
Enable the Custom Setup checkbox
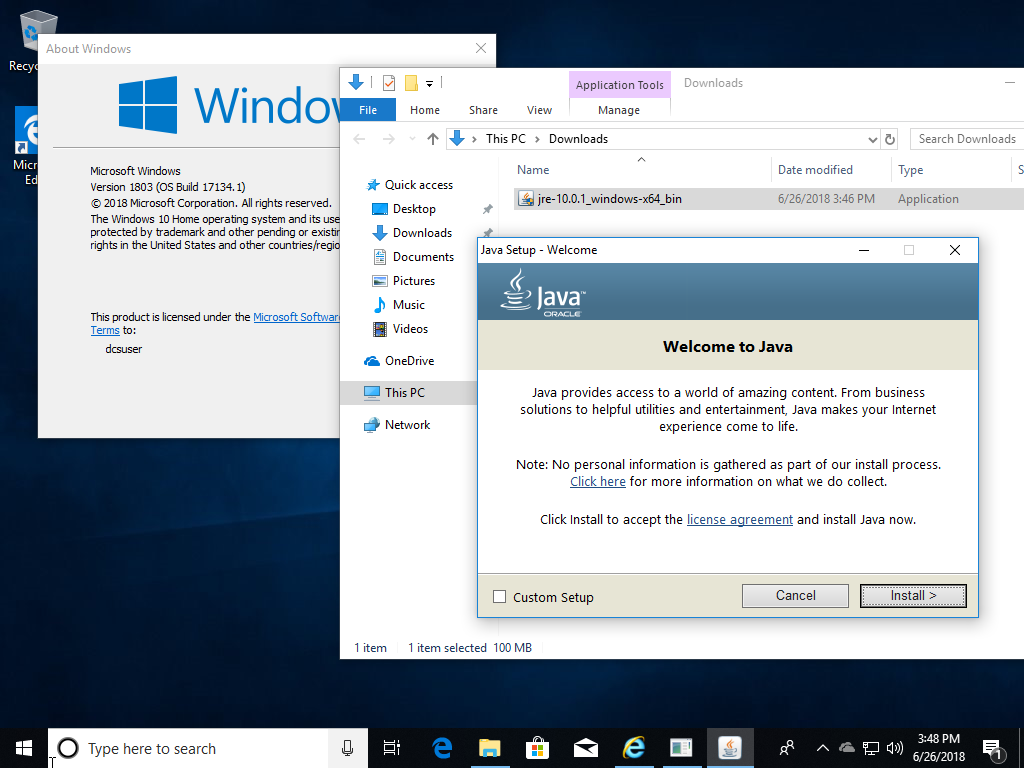(500, 597)
